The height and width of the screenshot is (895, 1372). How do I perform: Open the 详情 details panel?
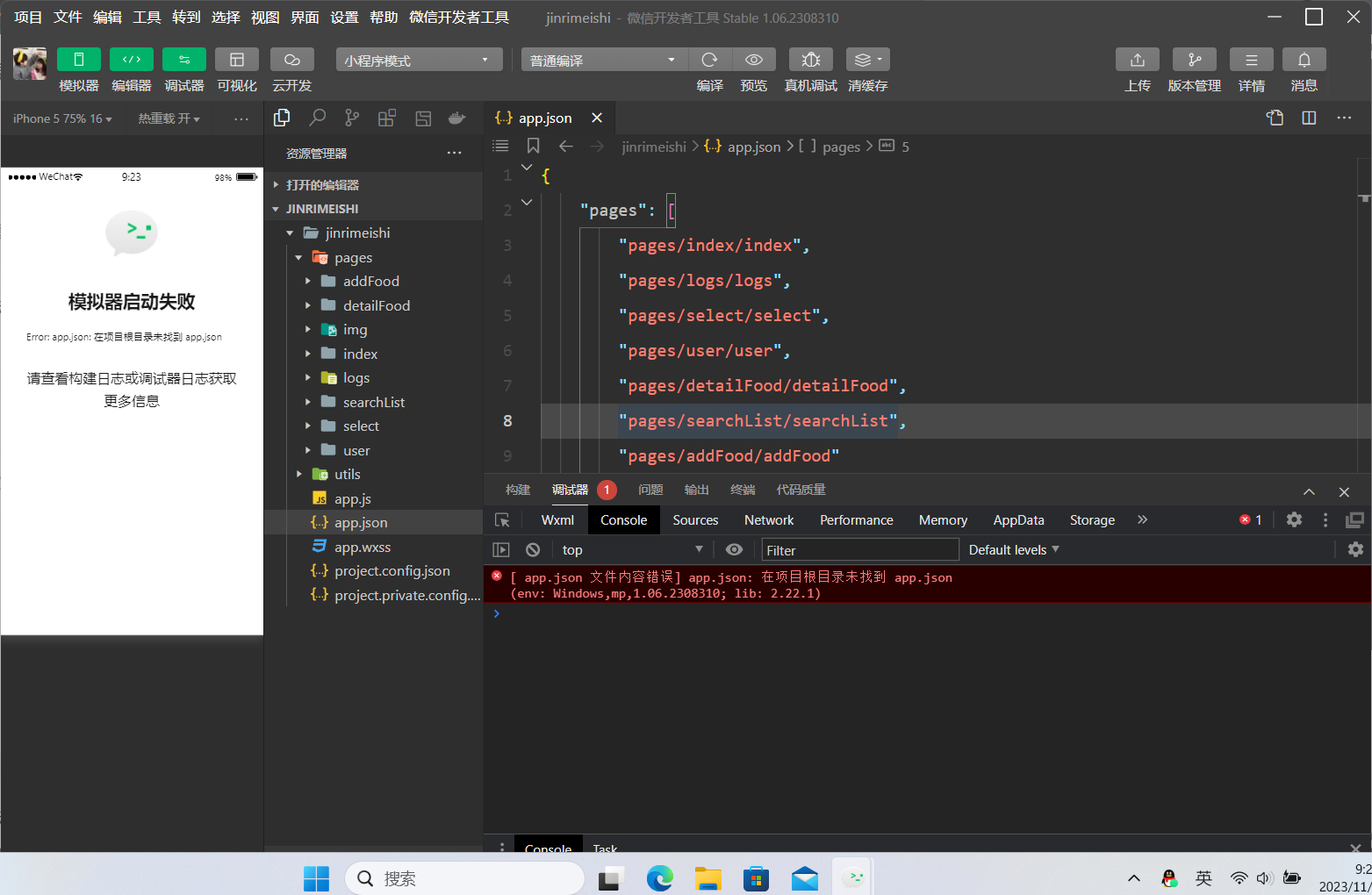tap(1252, 60)
